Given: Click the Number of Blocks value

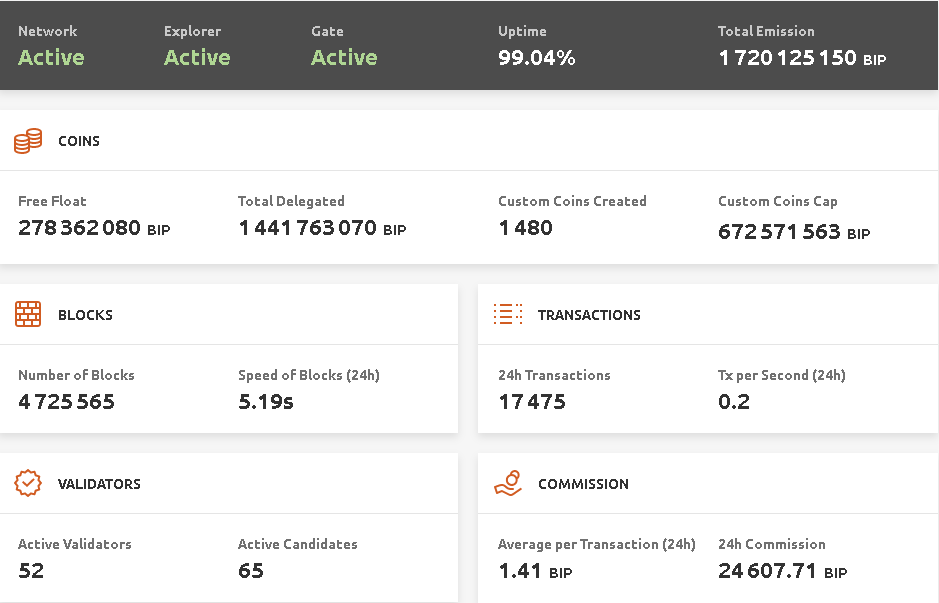Looking at the screenshot, I should (66, 402).
